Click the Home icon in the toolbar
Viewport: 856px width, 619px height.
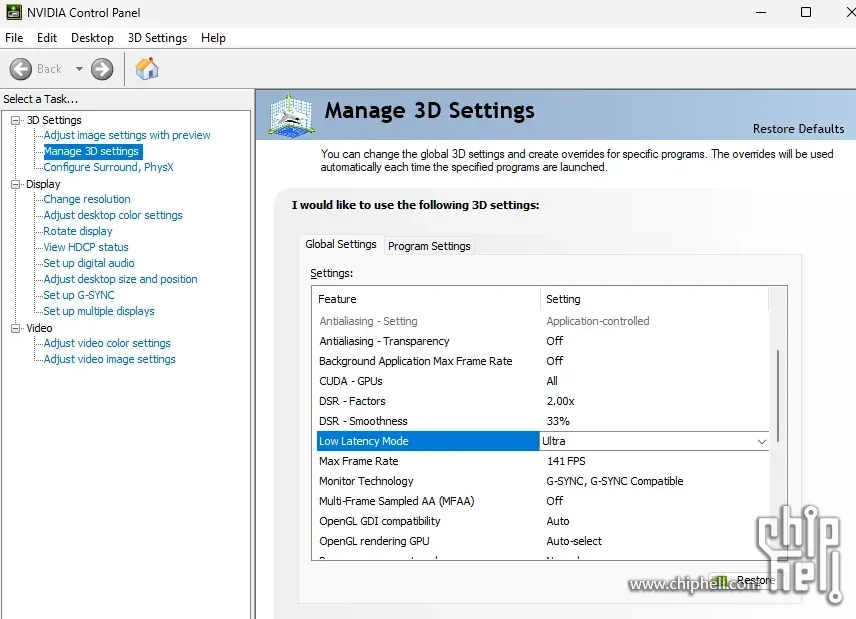147,69
